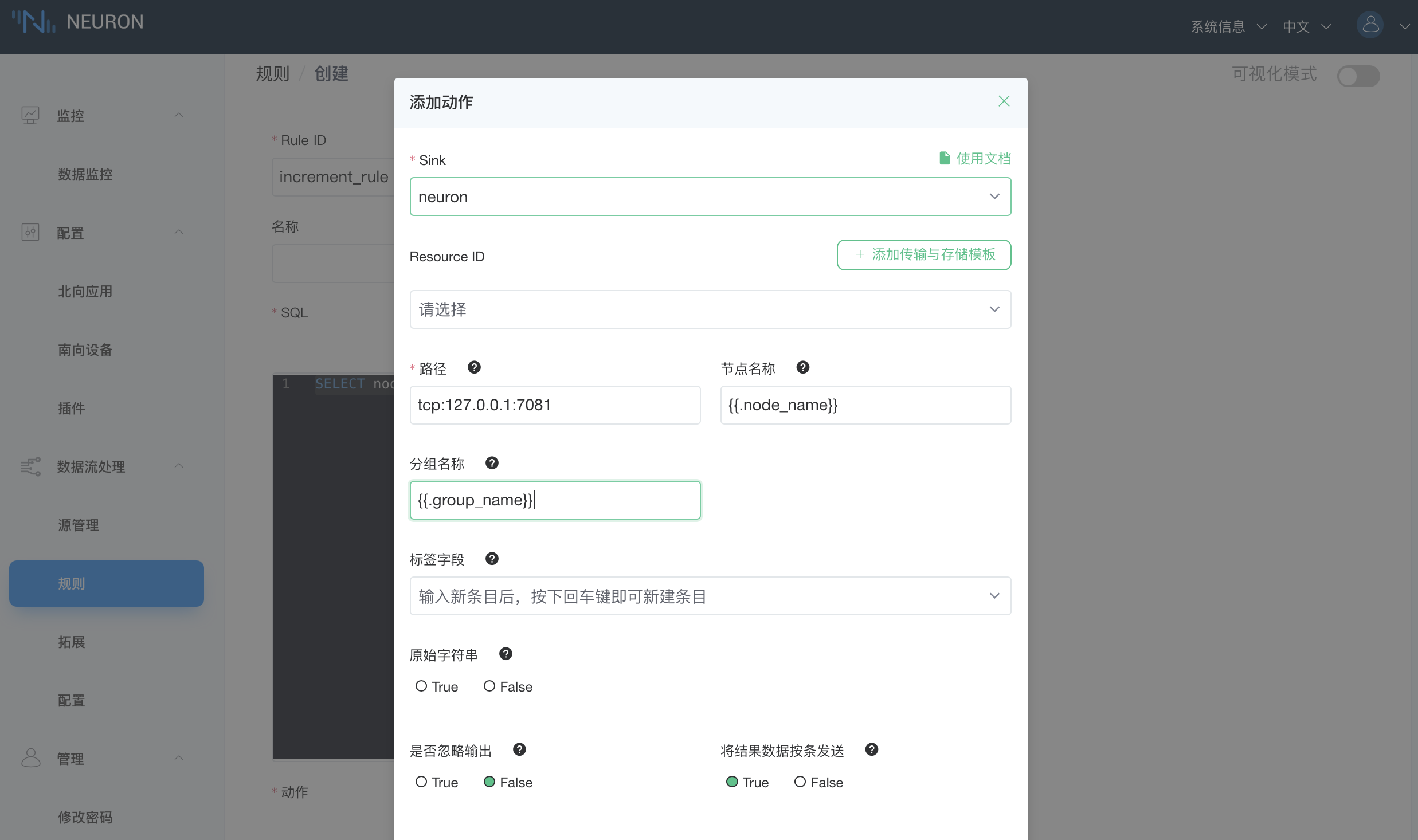Collapse the 数据流处理 sidebar section
Image resolution: width=1418 pixels, height=840 pixels.
point(179,466)
